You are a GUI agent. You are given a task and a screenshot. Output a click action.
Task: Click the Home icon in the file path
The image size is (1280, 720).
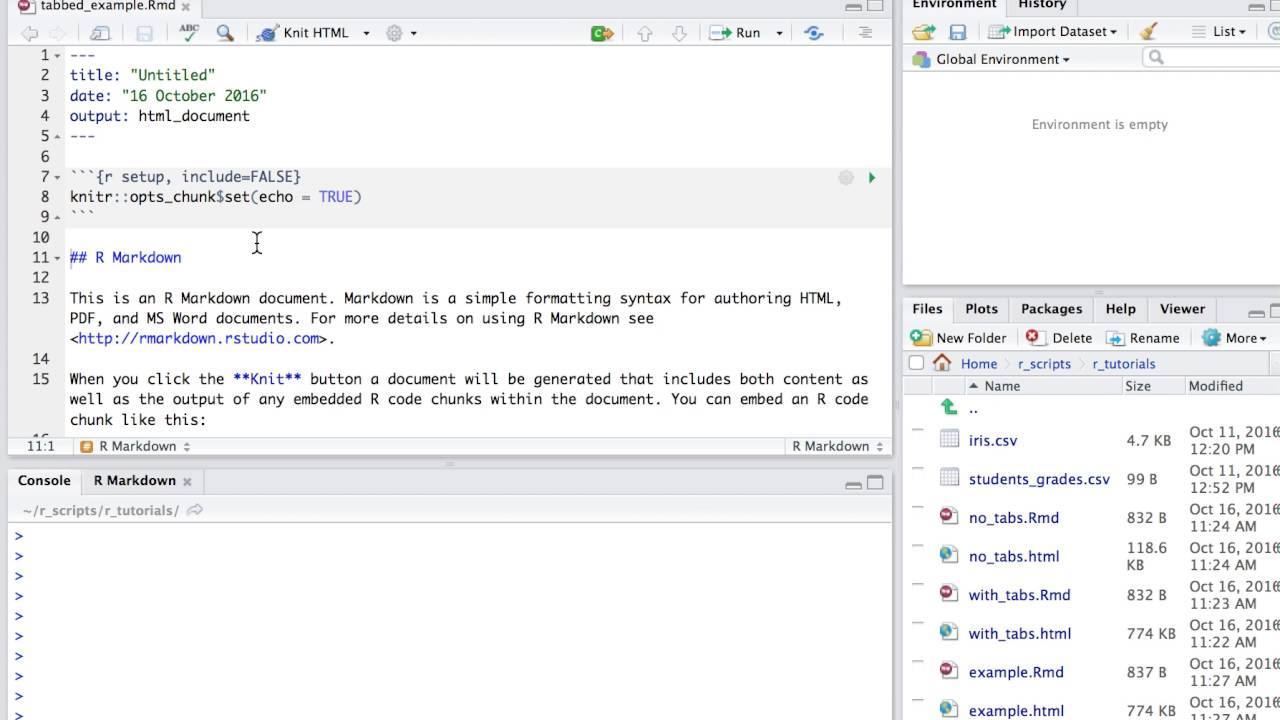(x=942, y=364)
